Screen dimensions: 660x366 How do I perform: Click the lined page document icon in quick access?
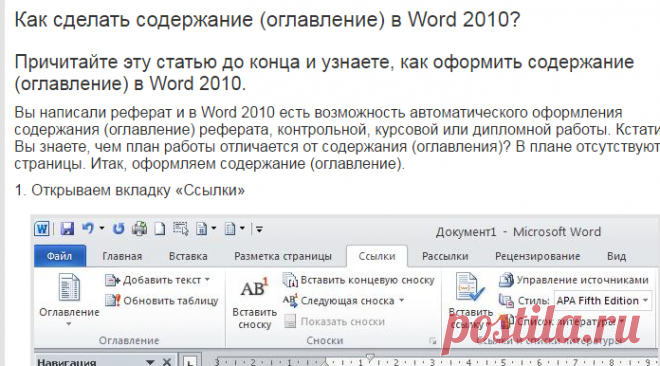[x=230, y=229]
